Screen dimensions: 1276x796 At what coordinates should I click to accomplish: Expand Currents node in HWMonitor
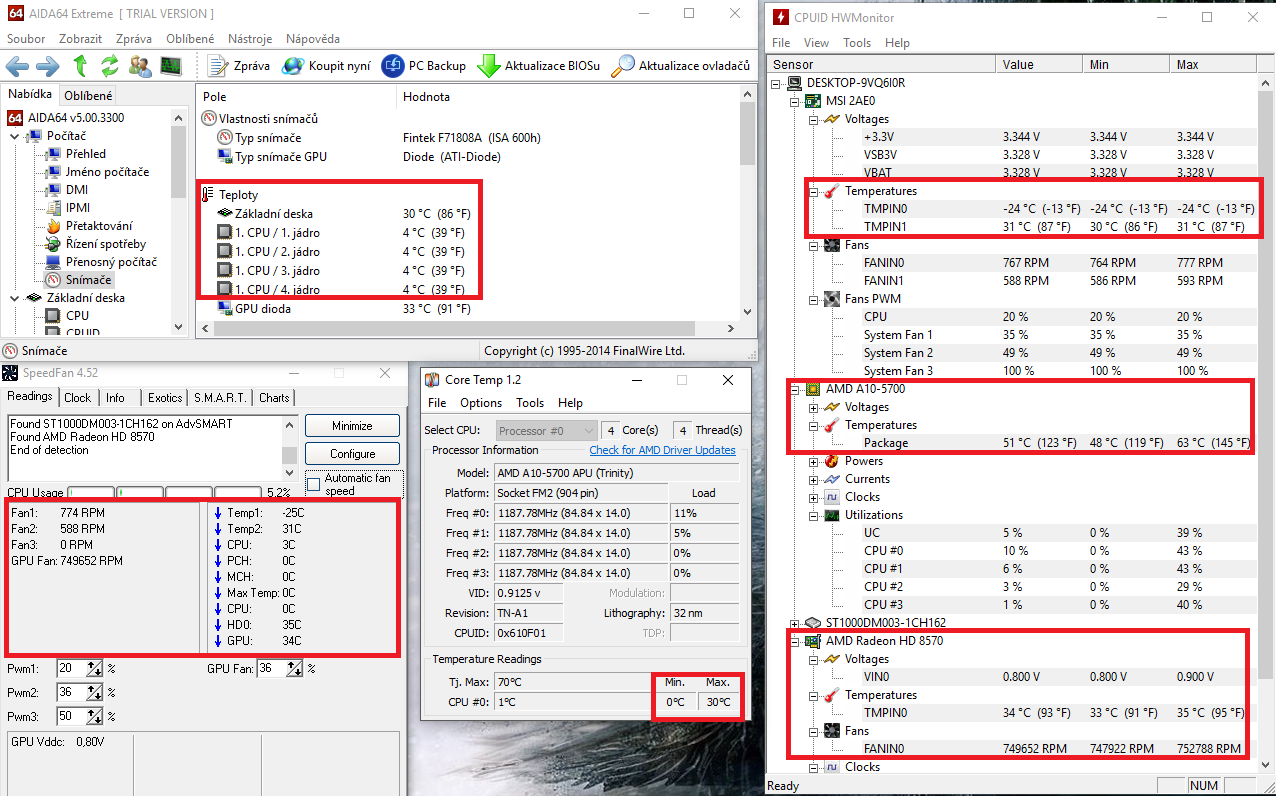click(x=813, y=479)
